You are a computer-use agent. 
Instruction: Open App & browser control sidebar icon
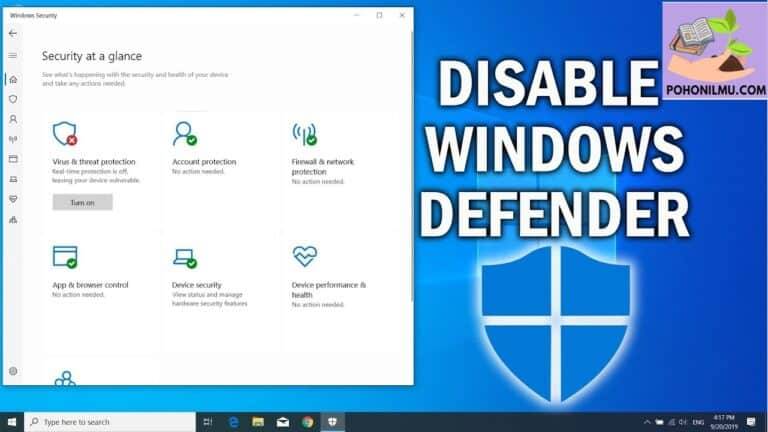(x=13, y=159)
